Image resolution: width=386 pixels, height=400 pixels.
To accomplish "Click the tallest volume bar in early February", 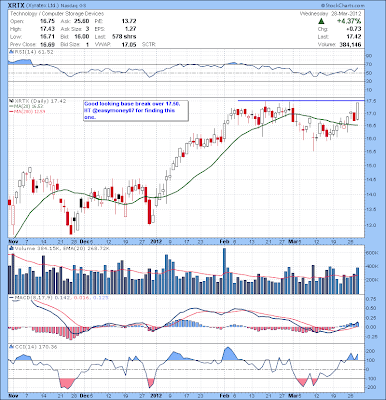I will point(224,271).
